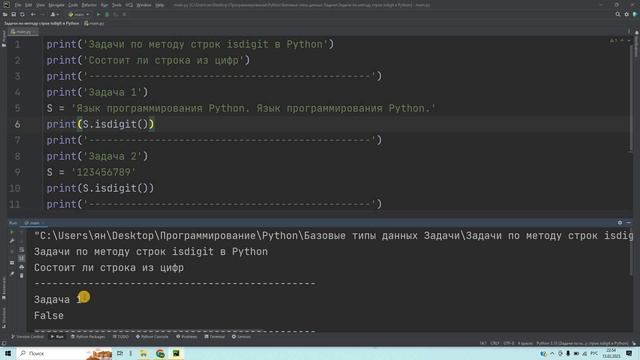Click line number 9 in gutter
Image resolution: width=640 pixels, height=360 pixels.
click(x=17, y=172)
